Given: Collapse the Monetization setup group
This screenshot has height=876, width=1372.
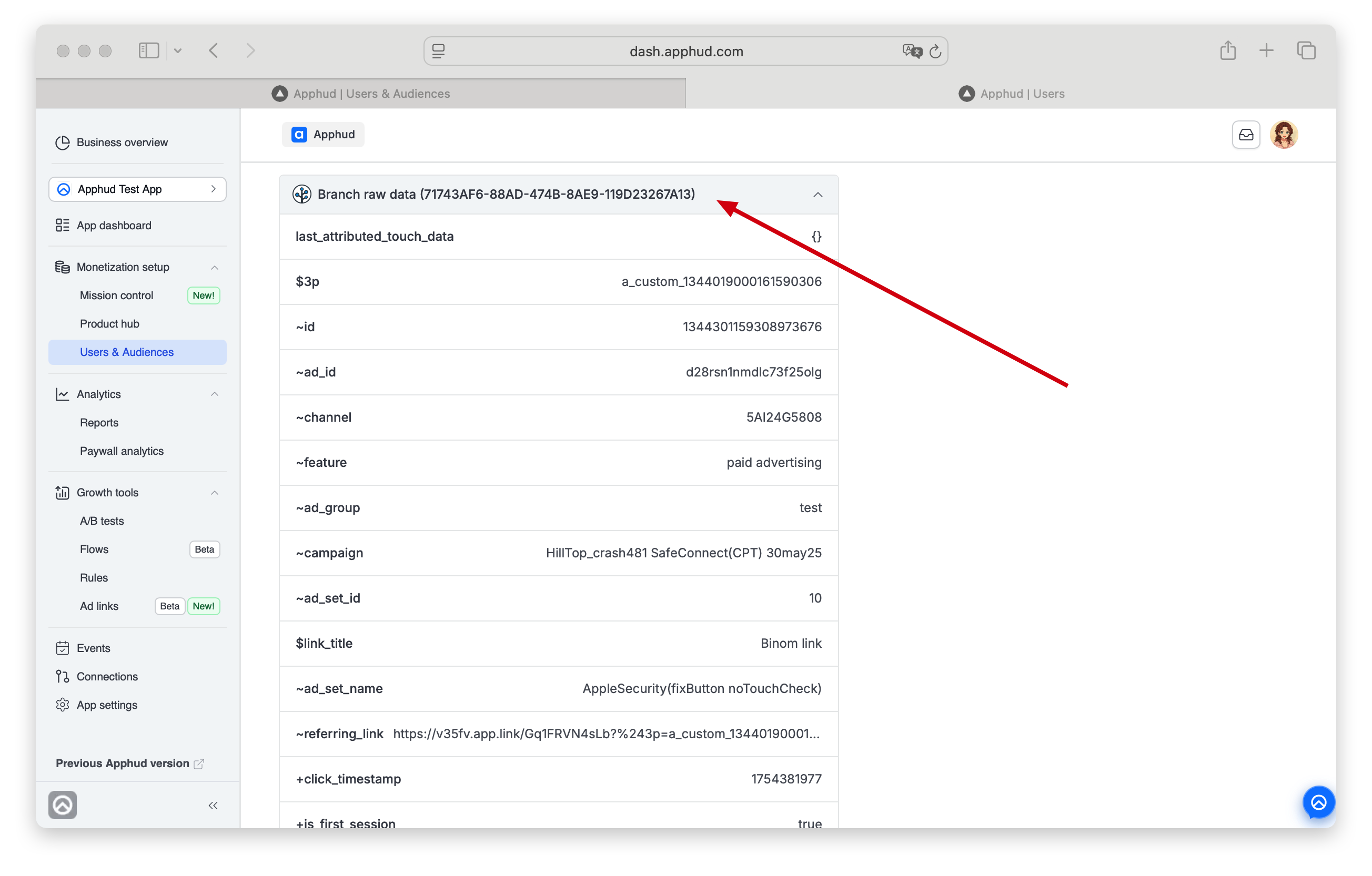Looking at the screenshot, I should pos(215,268).
